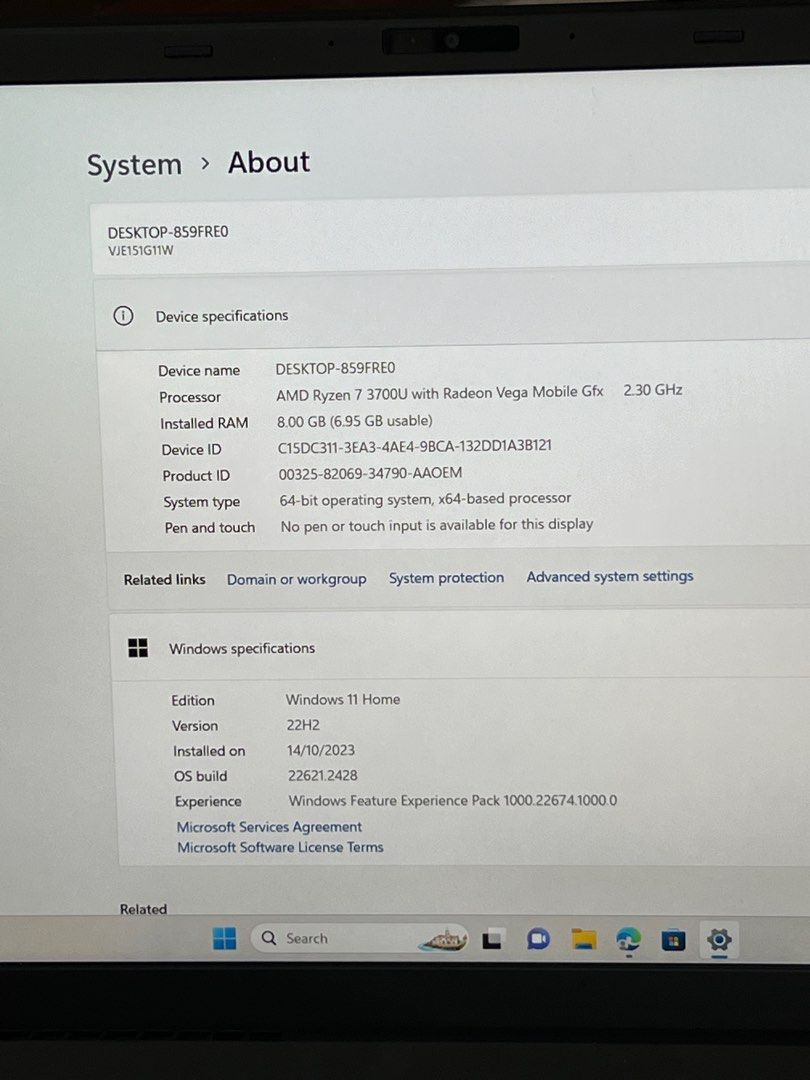Click the Experience label
The image size is (810, 1080).
[x=208, y=802]
